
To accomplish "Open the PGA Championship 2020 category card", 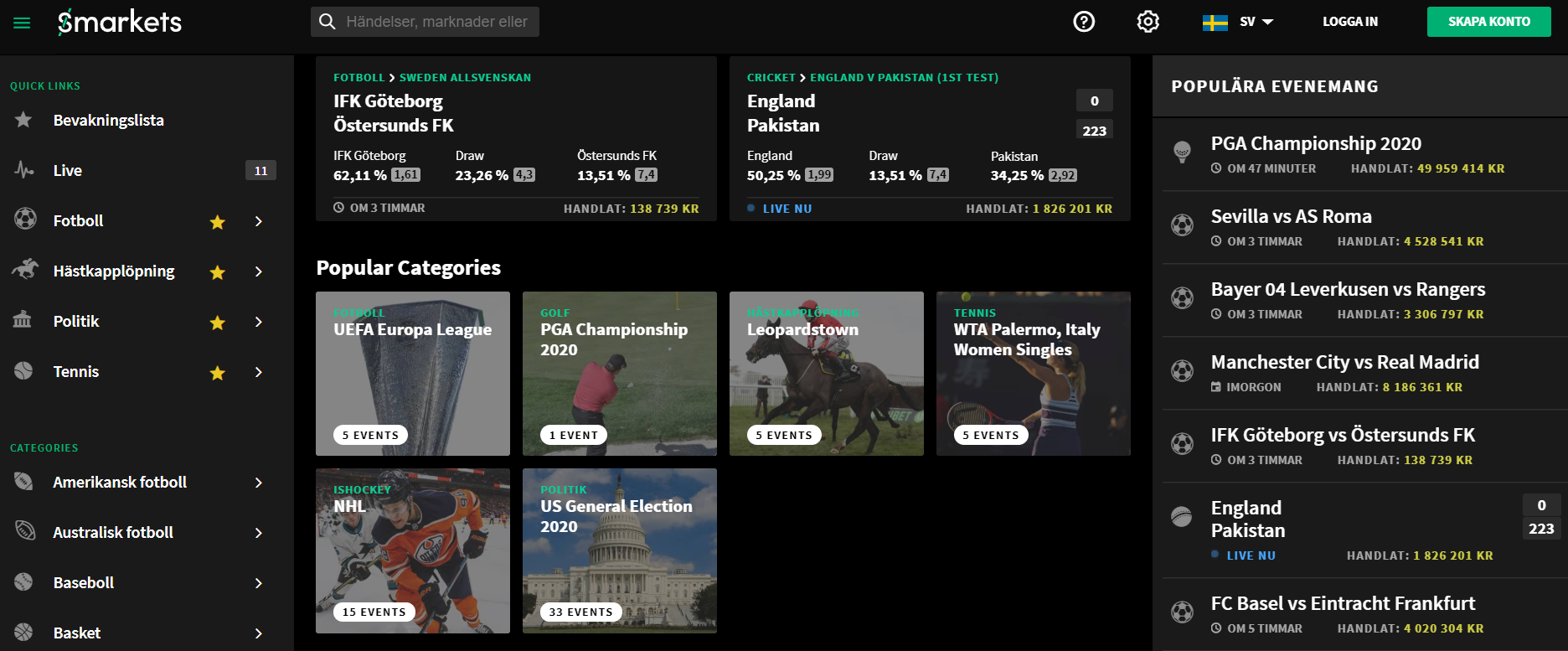I will point(620,374).
